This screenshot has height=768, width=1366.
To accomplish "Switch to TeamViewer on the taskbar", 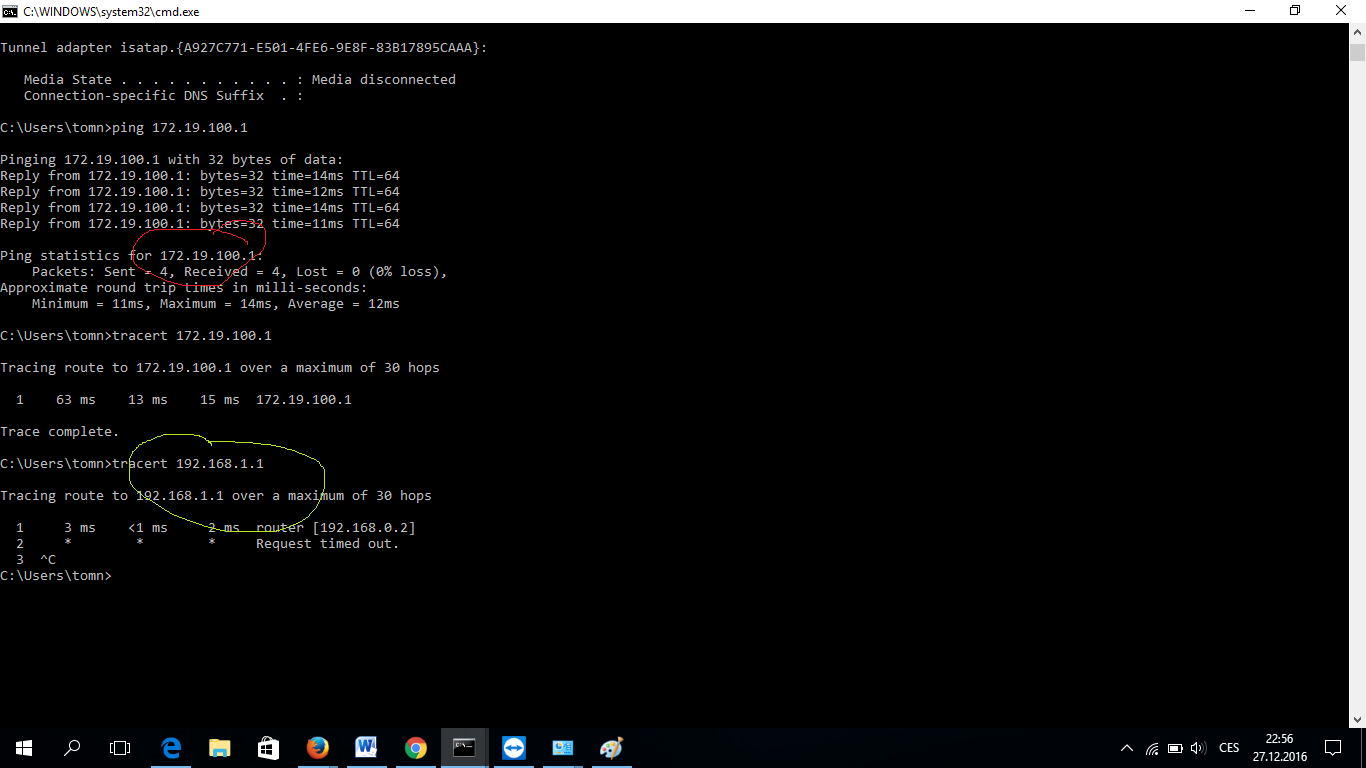I will point(513,748).
